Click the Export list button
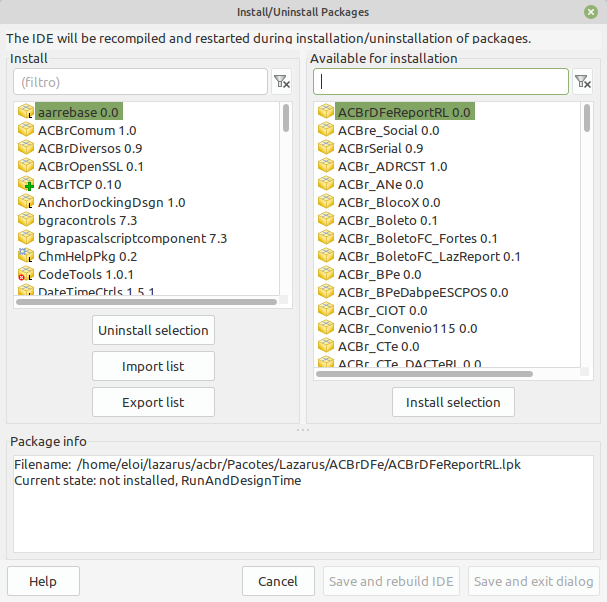 pyautogui.click(x=153, y=402)
